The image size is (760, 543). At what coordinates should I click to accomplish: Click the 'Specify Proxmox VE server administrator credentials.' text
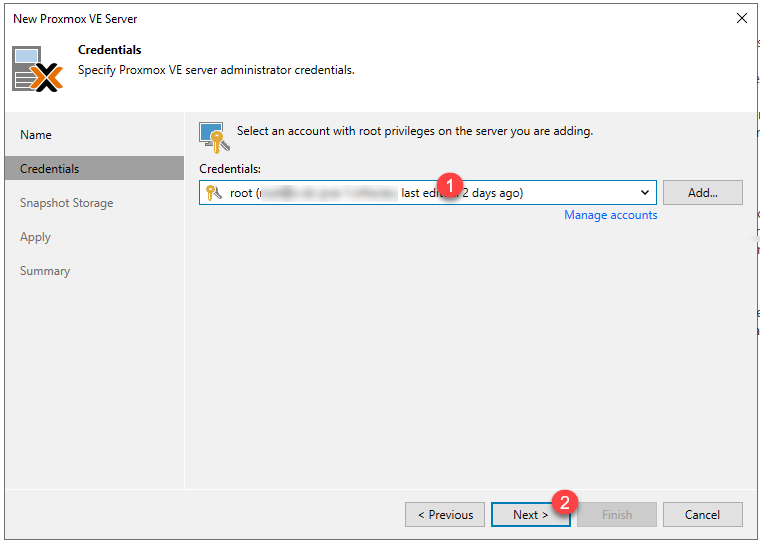tap(216, 70)
